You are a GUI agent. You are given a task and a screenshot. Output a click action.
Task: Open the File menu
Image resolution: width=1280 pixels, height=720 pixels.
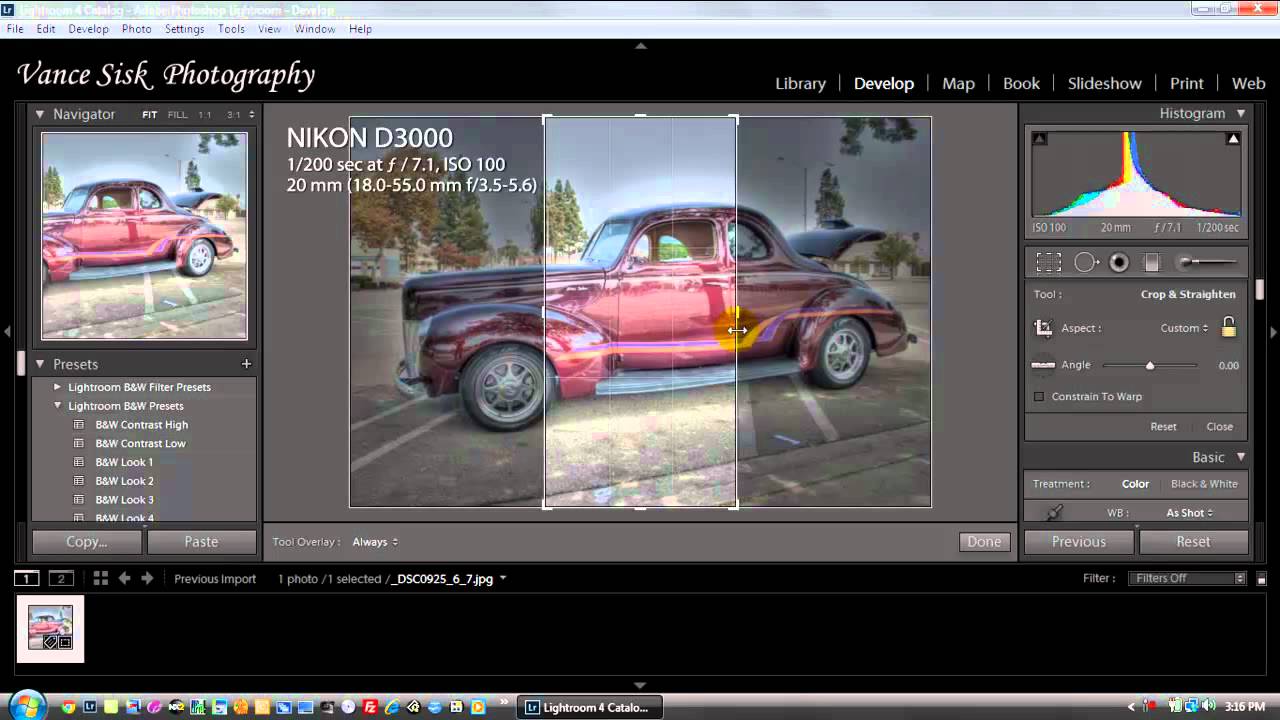pyautogui.click(x=15, y=29)
